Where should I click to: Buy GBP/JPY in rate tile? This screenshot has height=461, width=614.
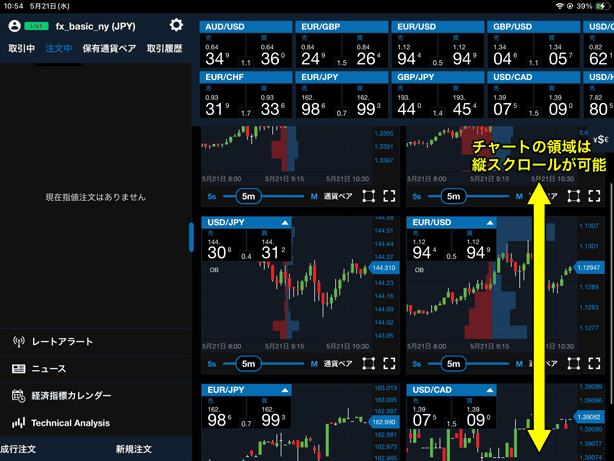tap(460, 101)
